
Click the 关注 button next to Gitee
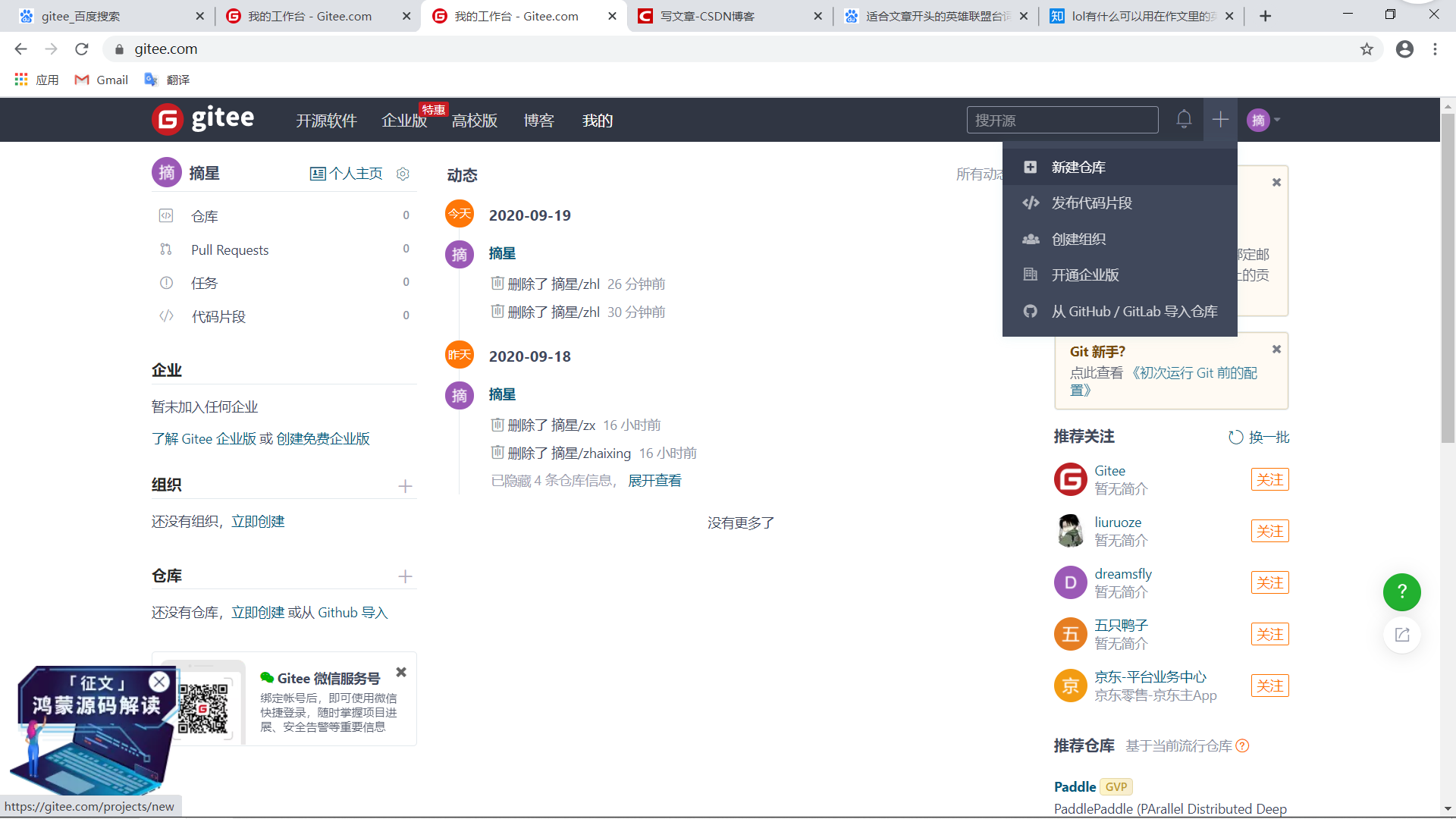[x=1269, y=479]
